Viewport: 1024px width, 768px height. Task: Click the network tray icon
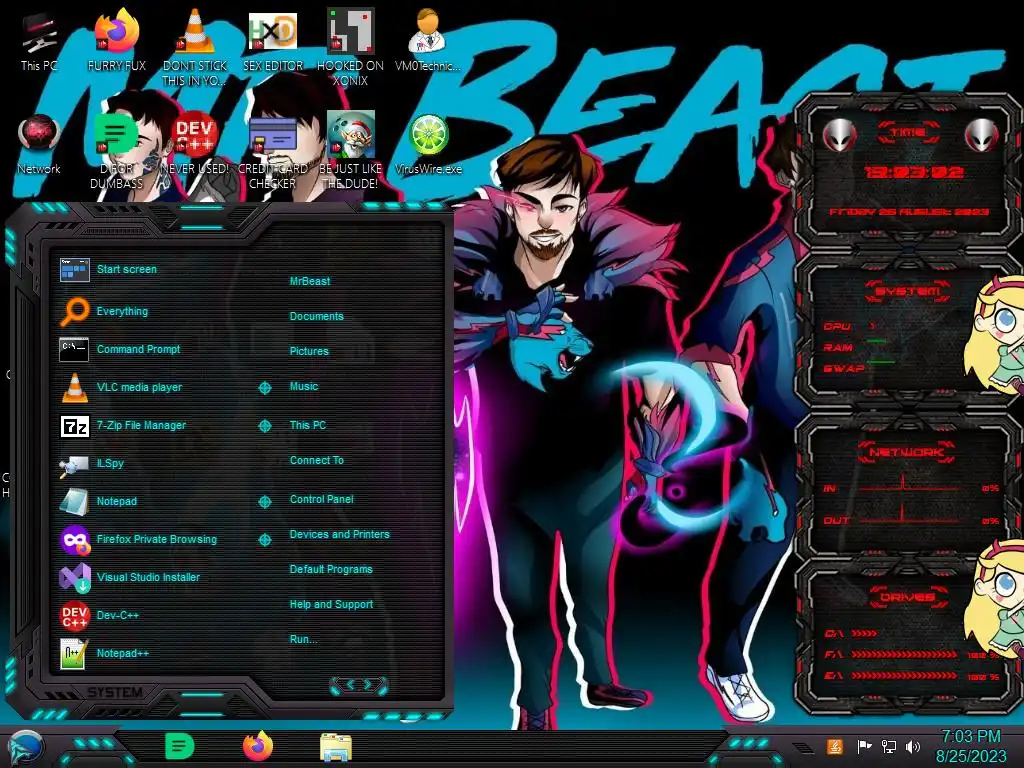pos(889,746)
